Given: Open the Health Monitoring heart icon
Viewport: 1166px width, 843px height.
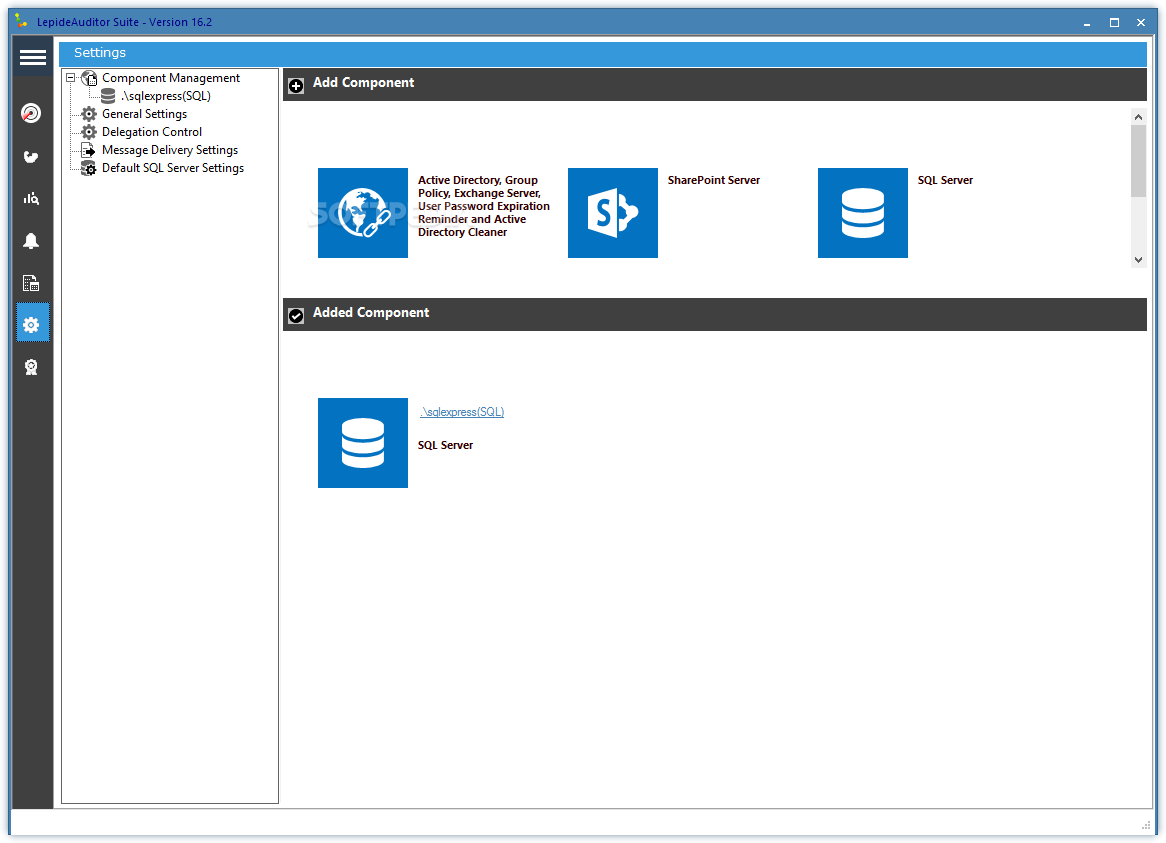Looking at the screenshot, I should [31, 157].
